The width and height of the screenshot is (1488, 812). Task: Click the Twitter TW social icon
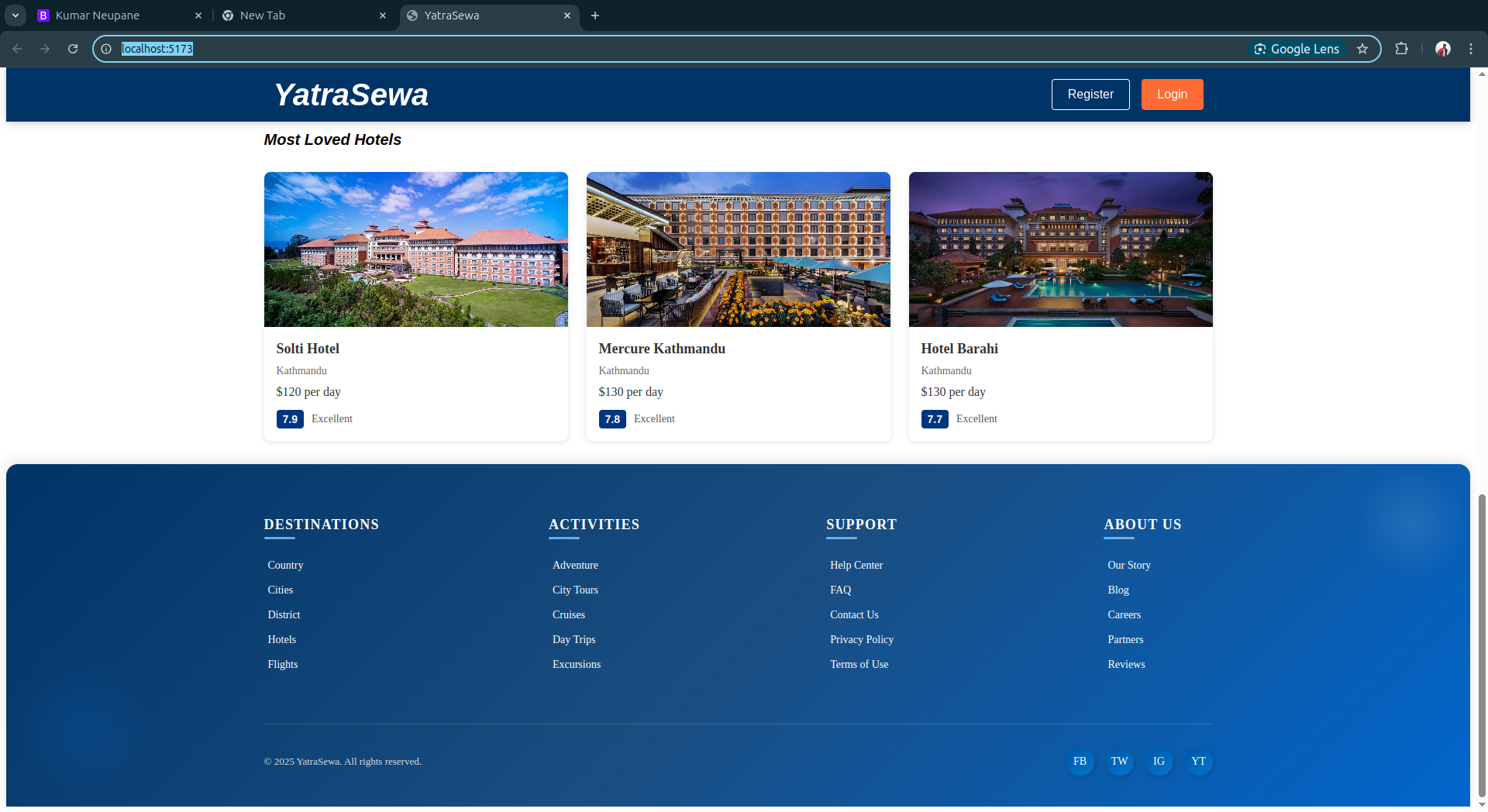tap(1119, 762)
